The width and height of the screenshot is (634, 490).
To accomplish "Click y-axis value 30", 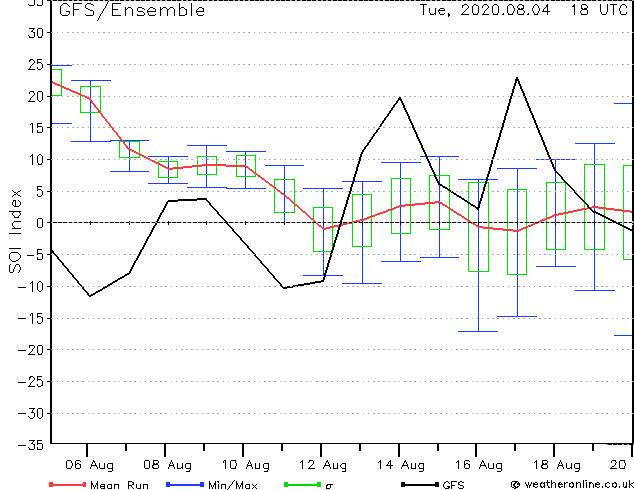I will click(x=36, y=33).
